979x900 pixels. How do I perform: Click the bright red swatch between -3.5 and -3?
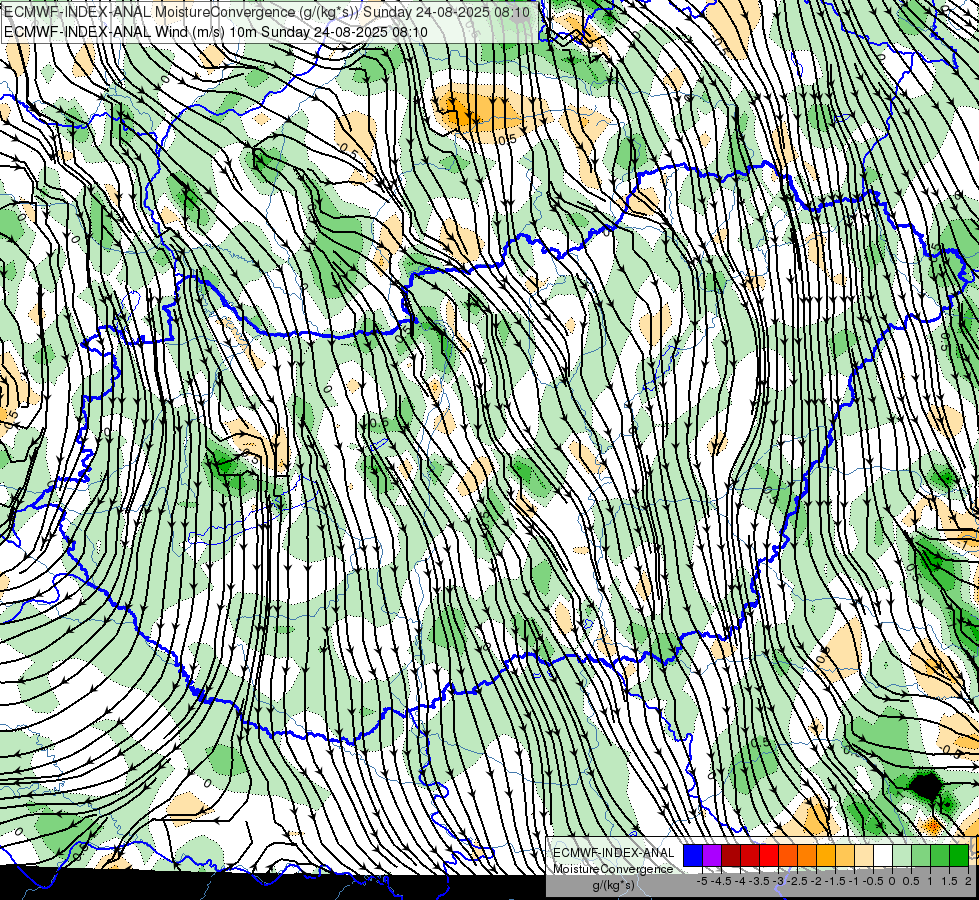(x=769, y=855)
